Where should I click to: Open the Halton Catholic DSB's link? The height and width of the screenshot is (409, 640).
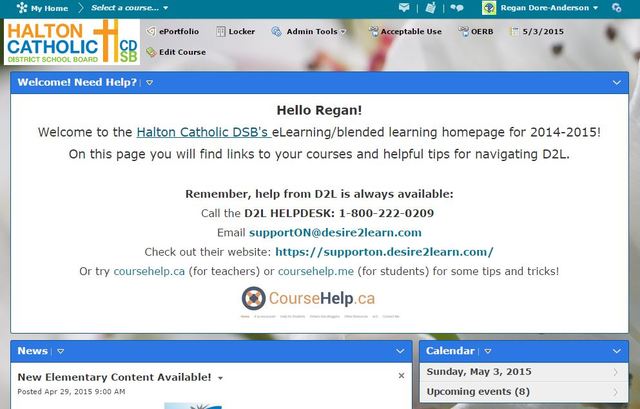point(203,132)
